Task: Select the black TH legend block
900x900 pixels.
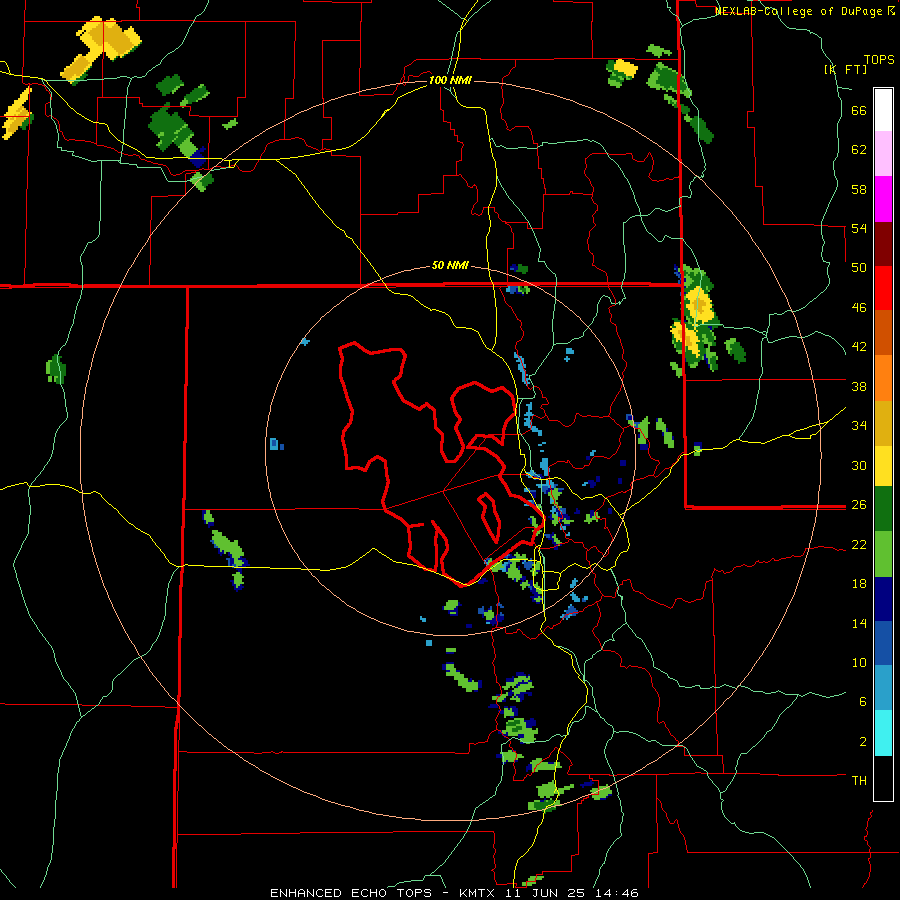Action: click(x=883, y=778)
